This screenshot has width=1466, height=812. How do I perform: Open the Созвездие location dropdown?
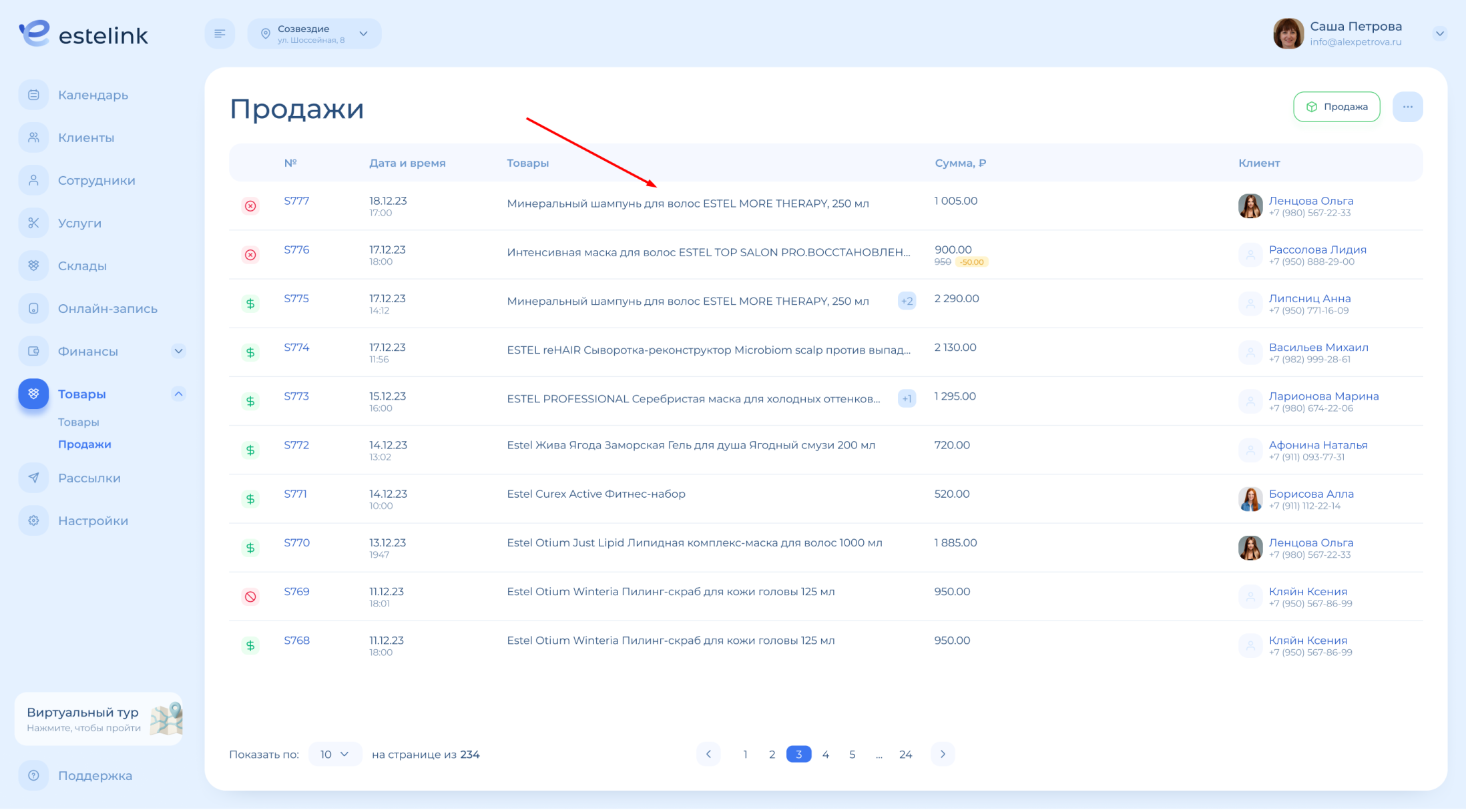click(x=314, y=33)
